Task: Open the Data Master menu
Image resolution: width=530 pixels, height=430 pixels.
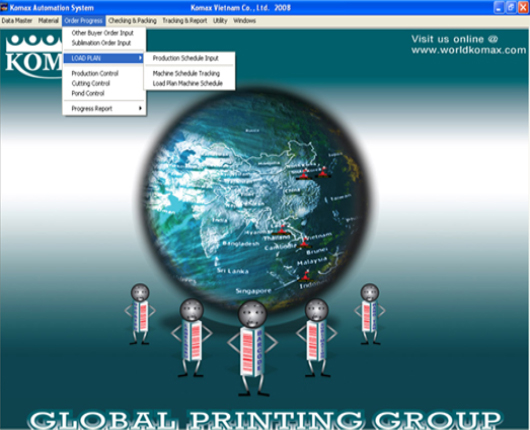Action: 17,21
